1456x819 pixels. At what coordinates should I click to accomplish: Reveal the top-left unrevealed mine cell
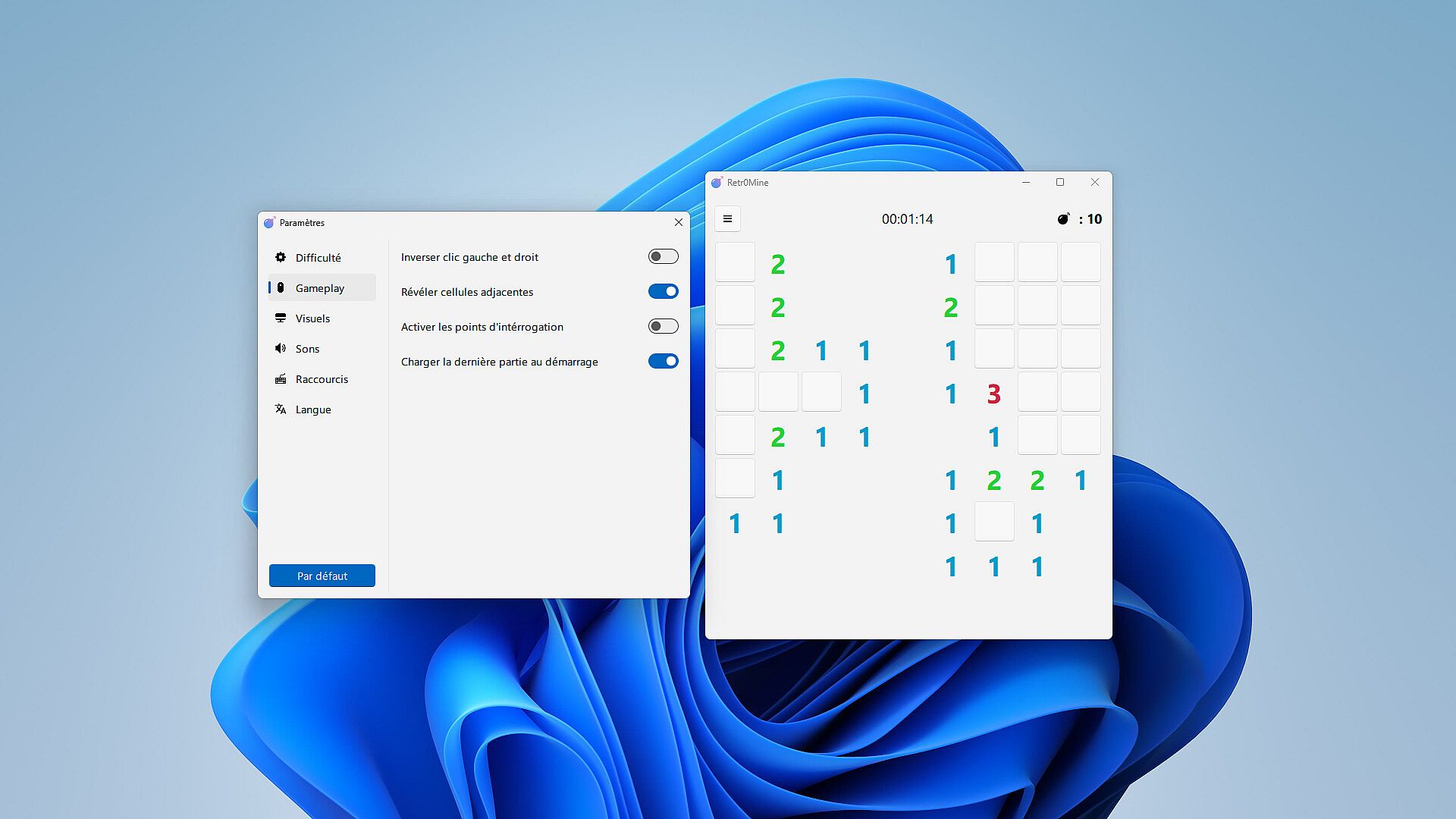(x=735, y=262)
